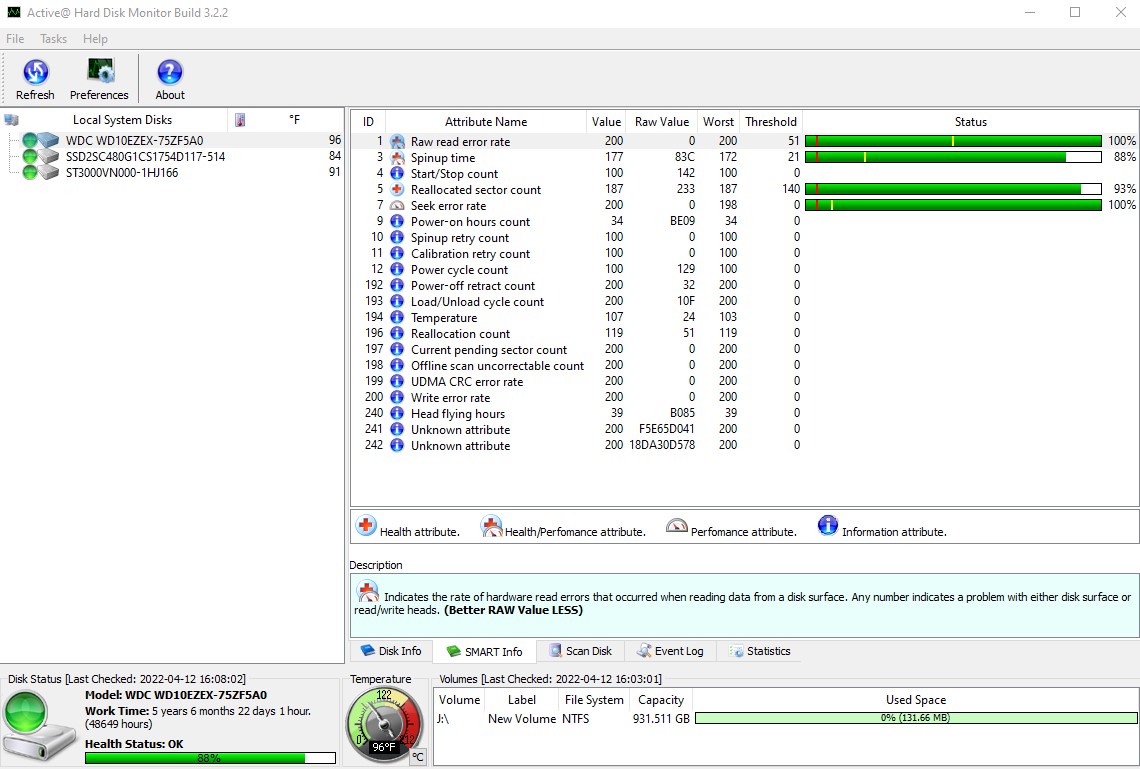This screenshot has height=769, width=1140.
Task: Click the thermometer icon column header
Action: pyautogui.click(x=240, y=120)
